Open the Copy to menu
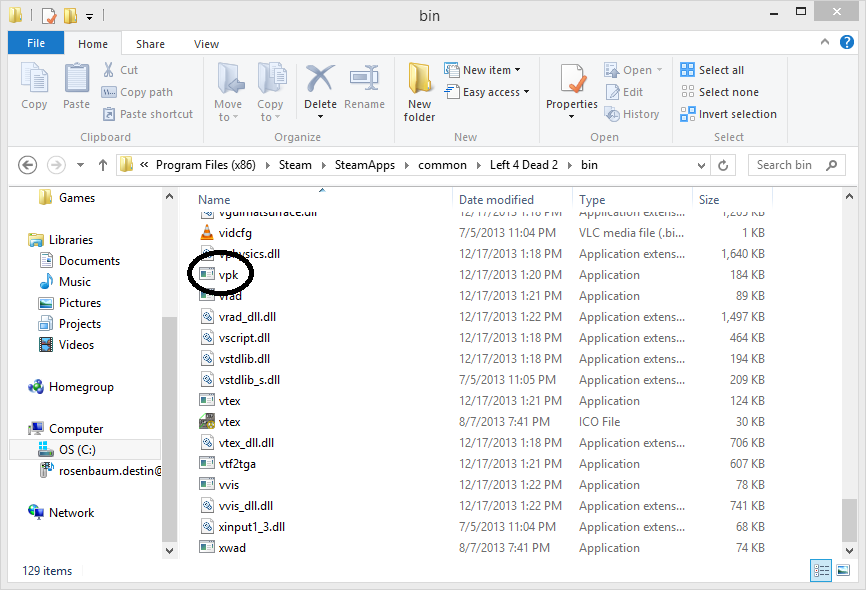866x590 pixels. 271,92
